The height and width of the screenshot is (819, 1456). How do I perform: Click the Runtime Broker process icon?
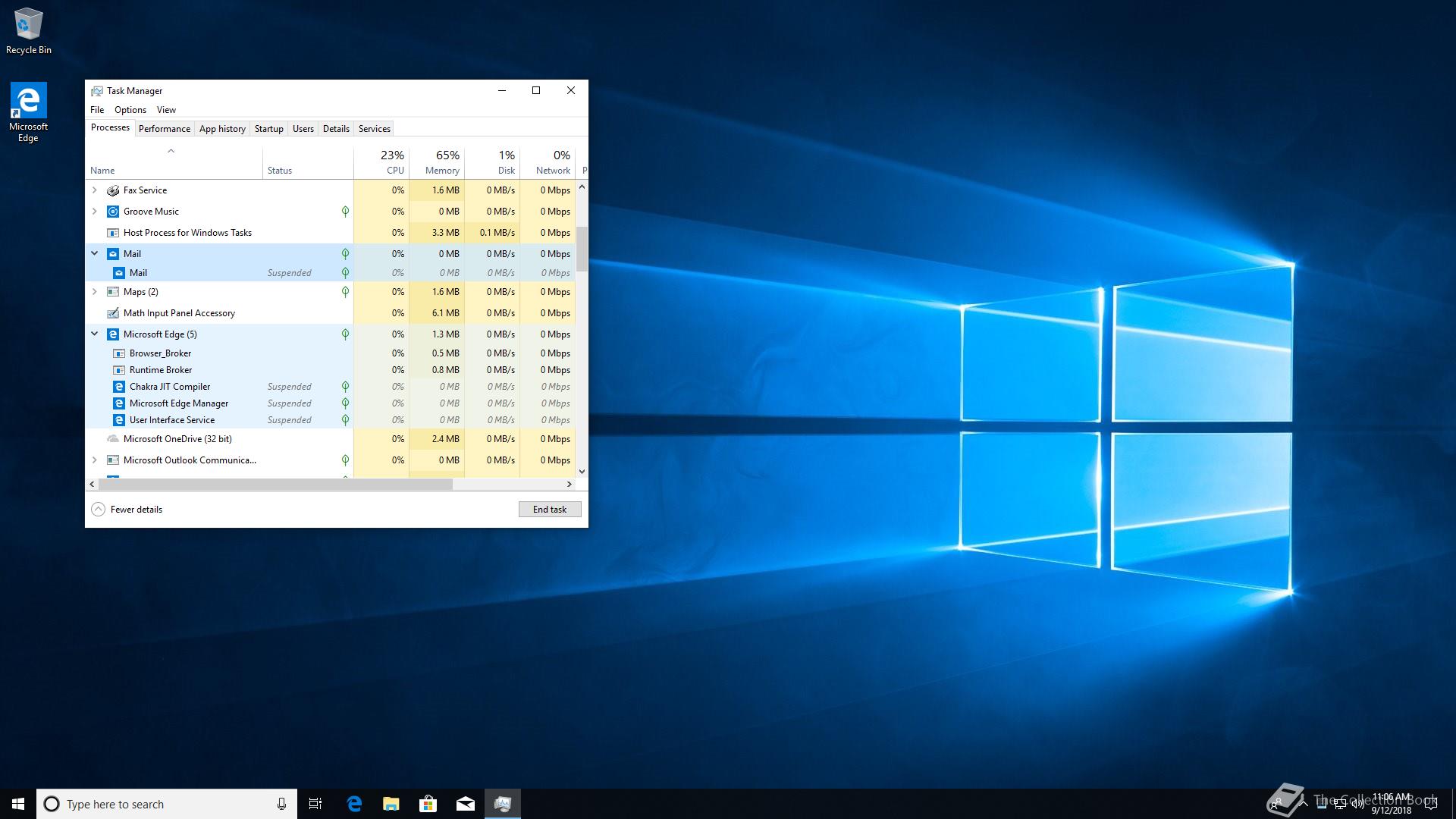click(119, 370)
